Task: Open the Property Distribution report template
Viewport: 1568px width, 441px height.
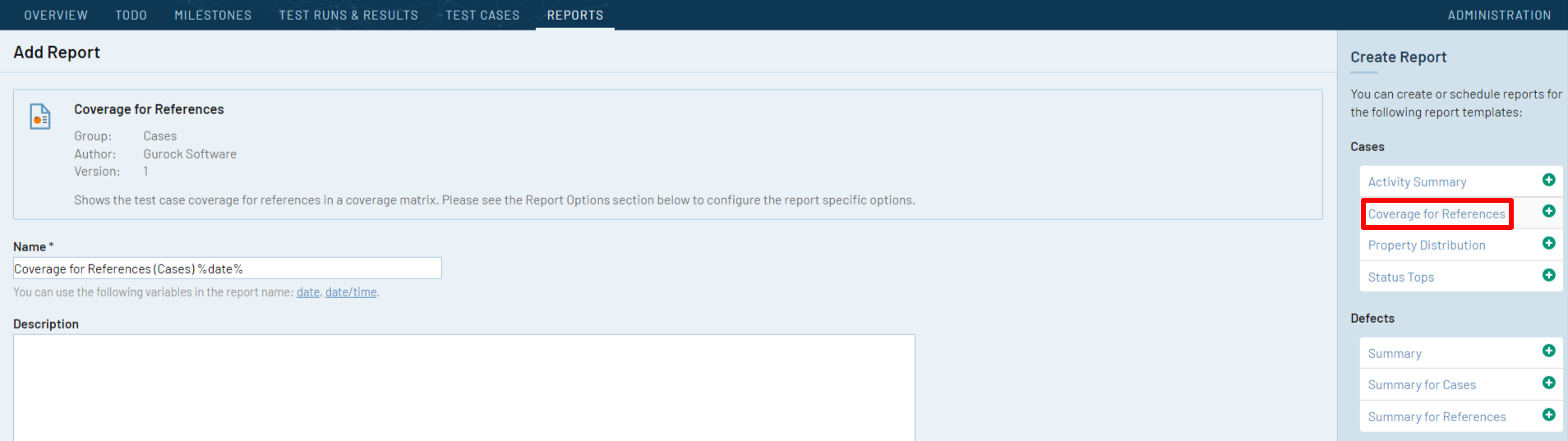Action: click(1427, 246)
